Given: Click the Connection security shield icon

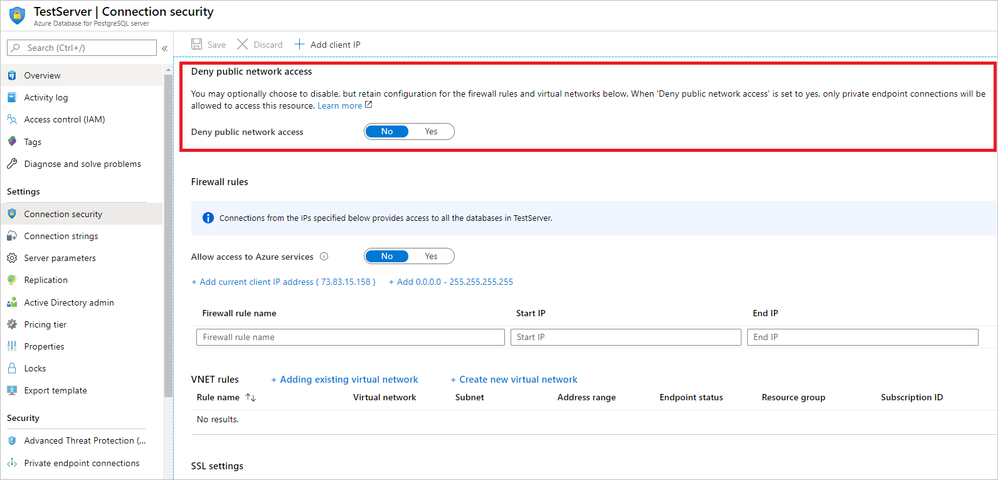Looking at the screenshot, I should (11, 214).
